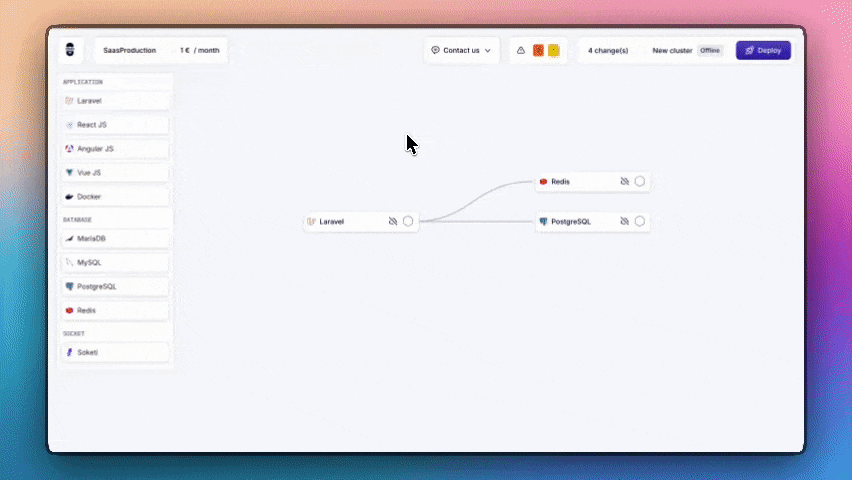Viewport: 852px width, 480px height.
Task: Click the Deploy button
Action: 763,50
